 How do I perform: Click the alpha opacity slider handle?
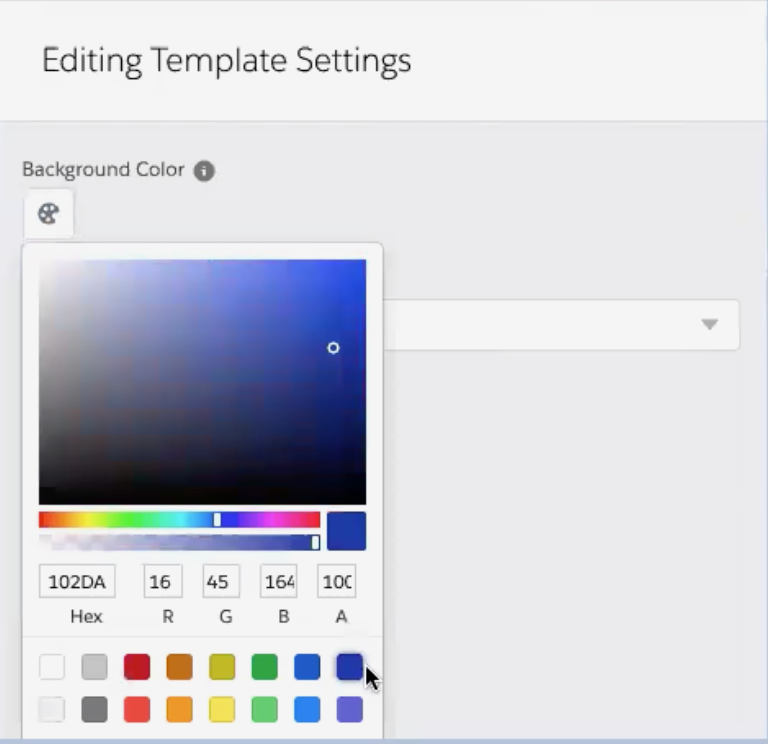click(x=315, y=542)
